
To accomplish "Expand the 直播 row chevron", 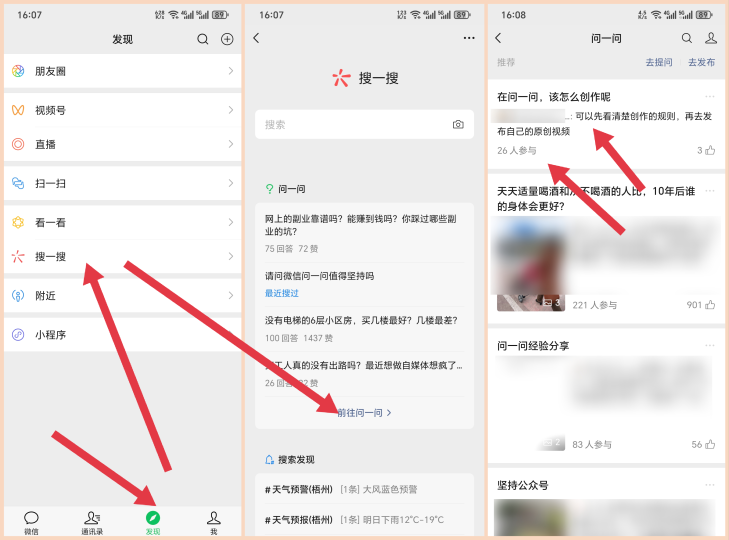I will click(231, 144).
